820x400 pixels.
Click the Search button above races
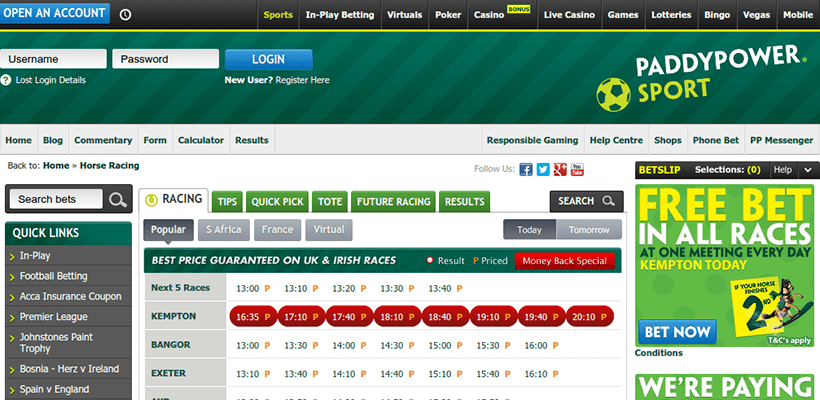click(x=586, y=201)
